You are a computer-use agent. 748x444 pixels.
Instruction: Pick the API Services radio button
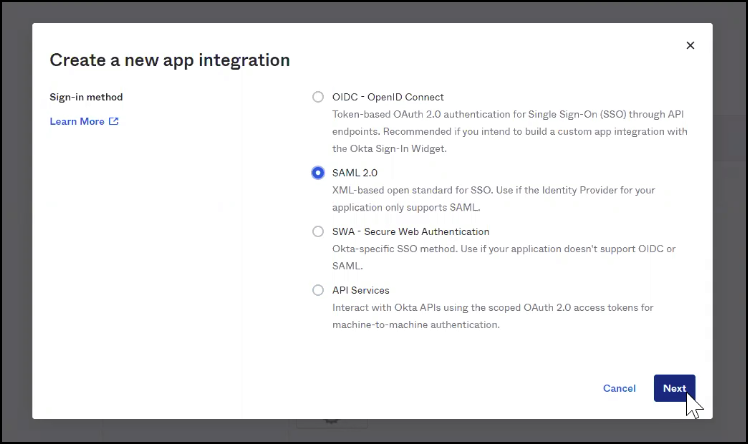point(318,290)
